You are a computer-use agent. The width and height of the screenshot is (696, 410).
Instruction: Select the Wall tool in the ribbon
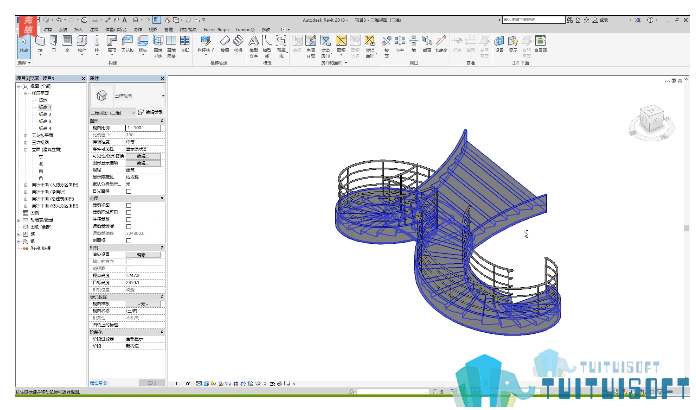(x=40, y=44)
